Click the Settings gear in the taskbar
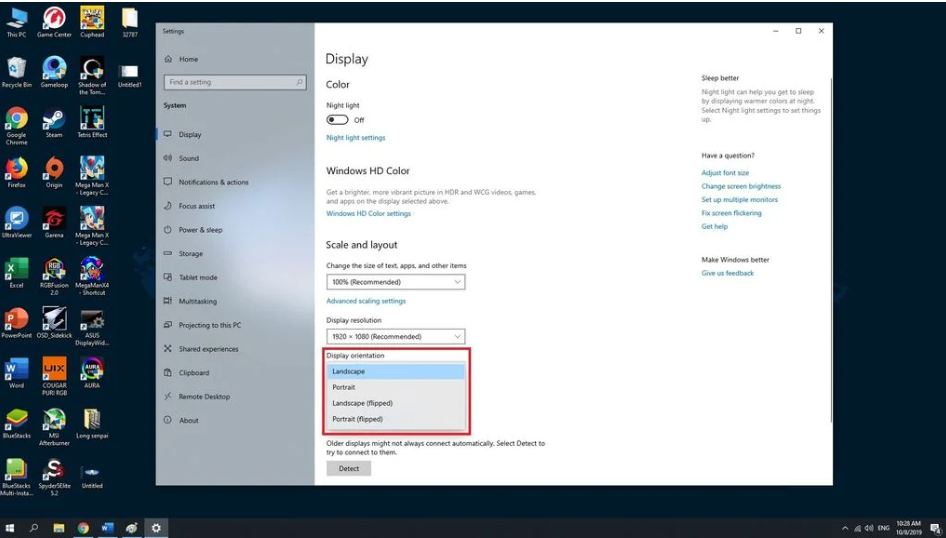 [x=155, y=527]
